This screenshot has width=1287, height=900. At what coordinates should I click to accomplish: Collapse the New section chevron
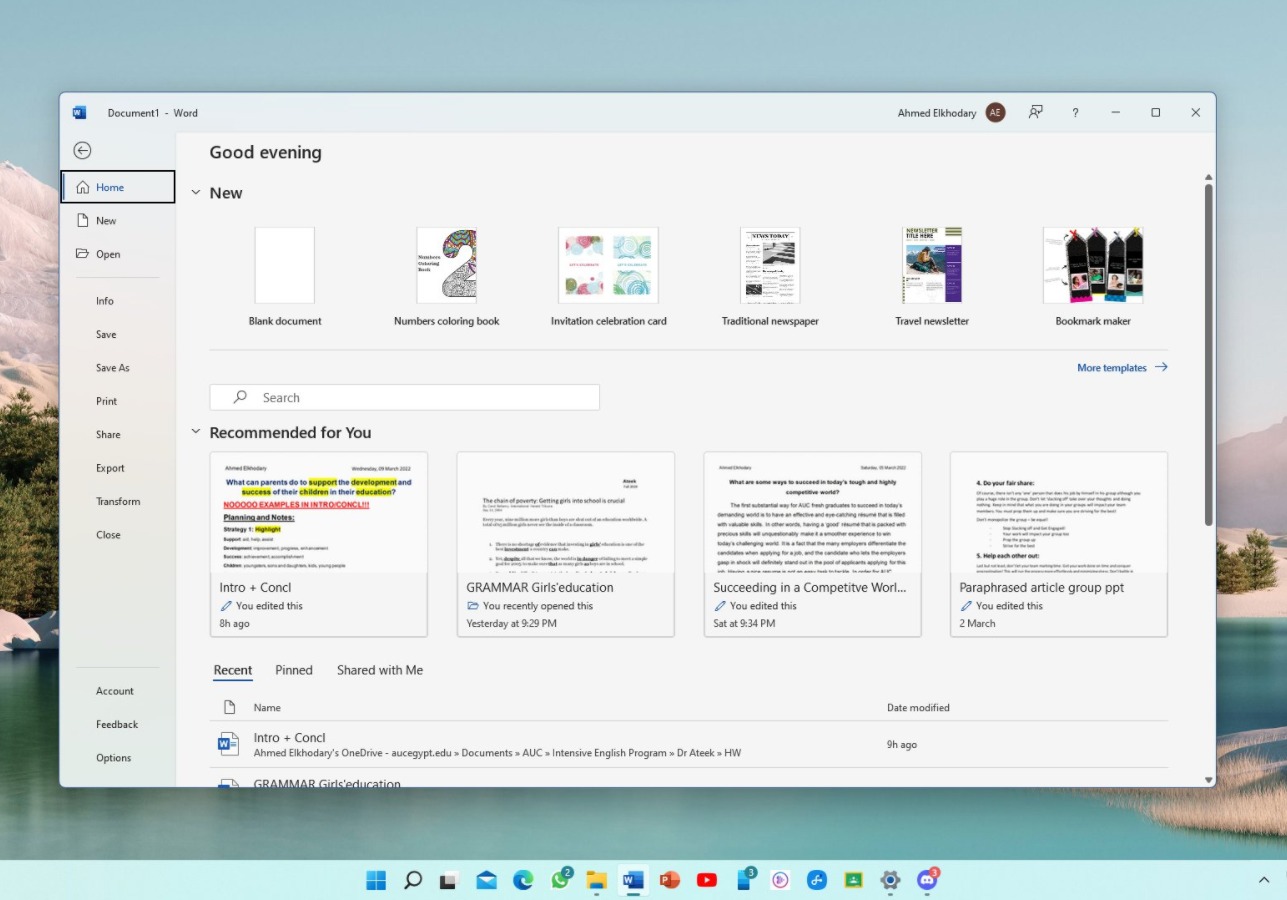click(x=196, y=193)
